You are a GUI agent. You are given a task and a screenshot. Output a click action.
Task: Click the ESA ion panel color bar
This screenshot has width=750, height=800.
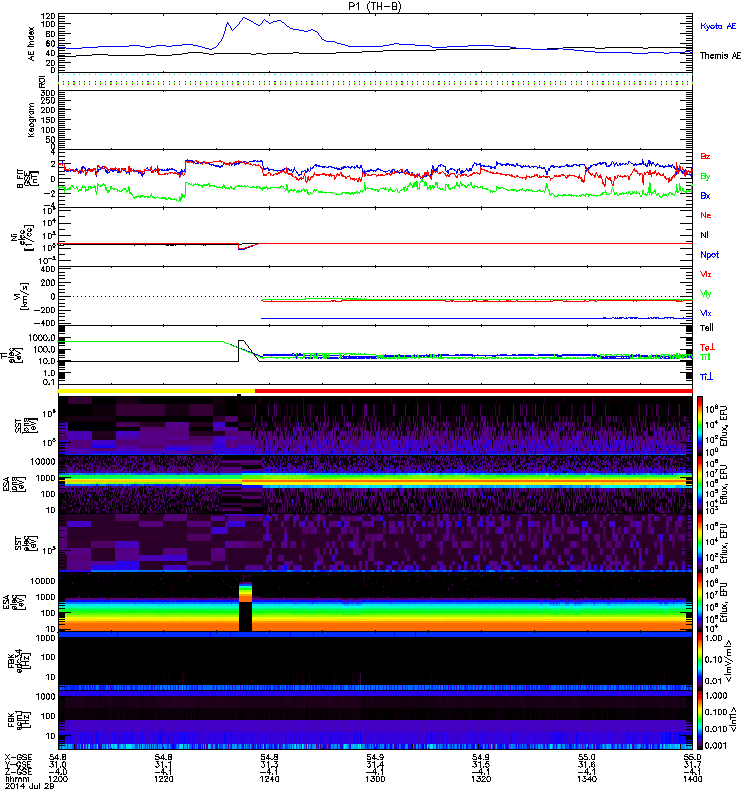click(x=700, y=484)
